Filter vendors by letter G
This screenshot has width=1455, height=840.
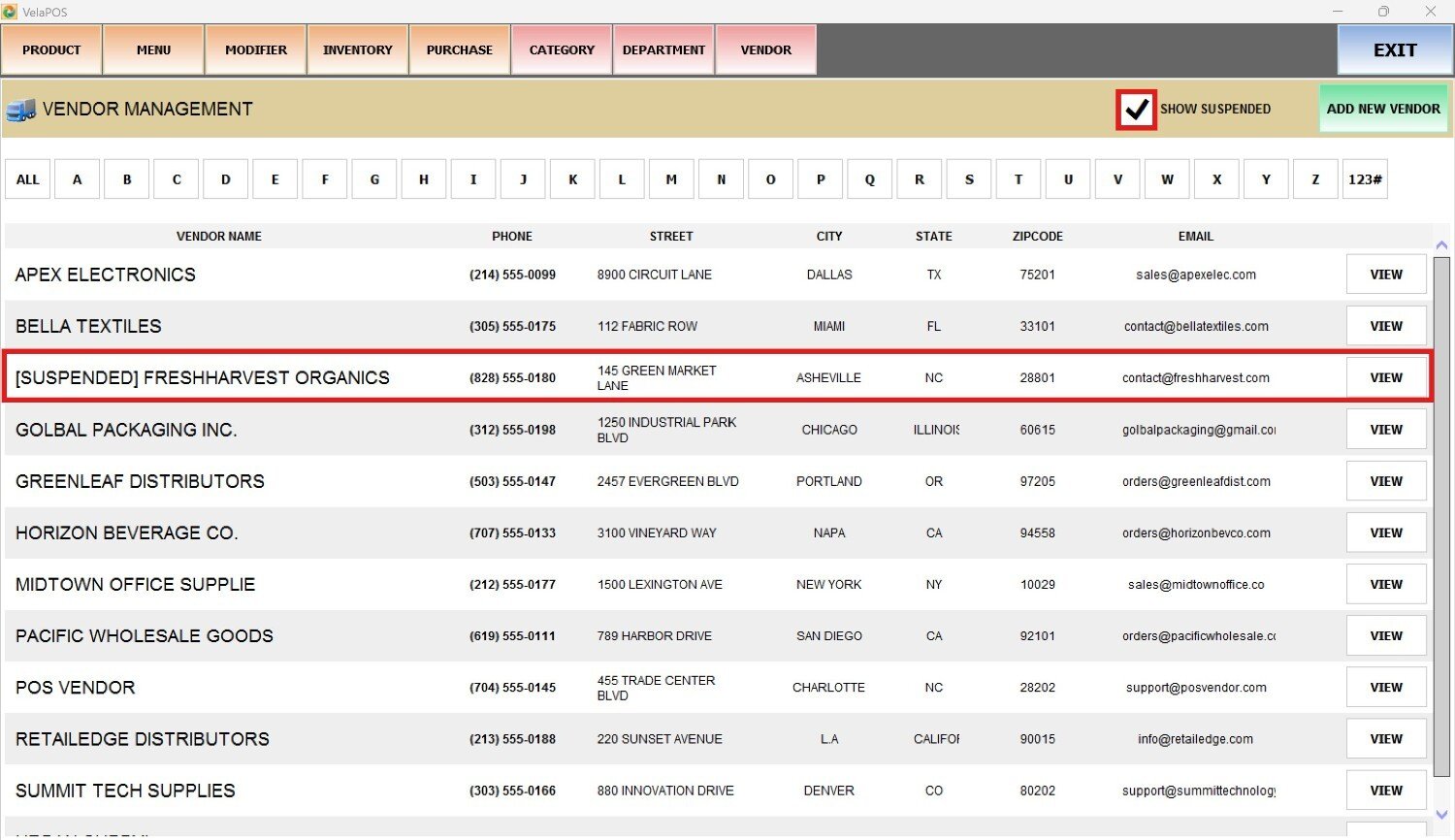coord(374,179)
